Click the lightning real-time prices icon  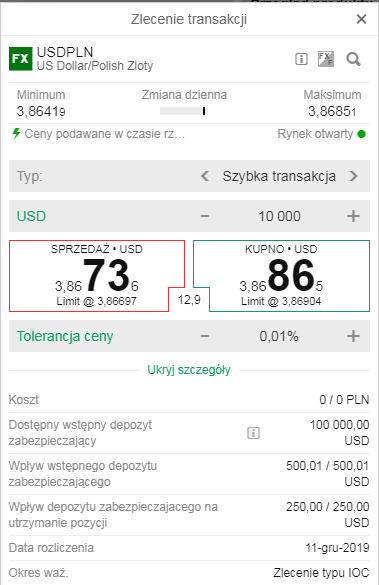[x=16, y=134]
